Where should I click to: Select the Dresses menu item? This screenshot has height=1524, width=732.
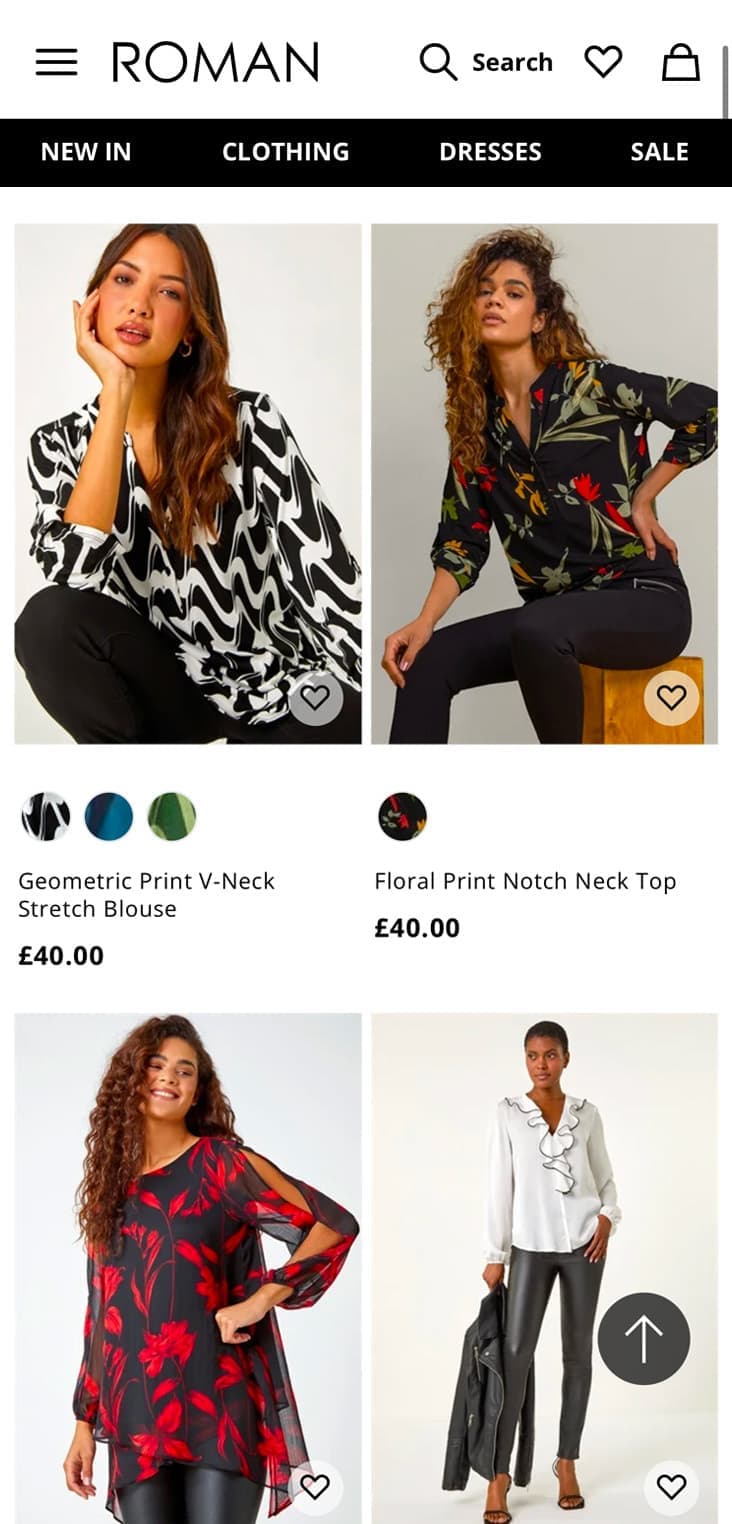490,152
